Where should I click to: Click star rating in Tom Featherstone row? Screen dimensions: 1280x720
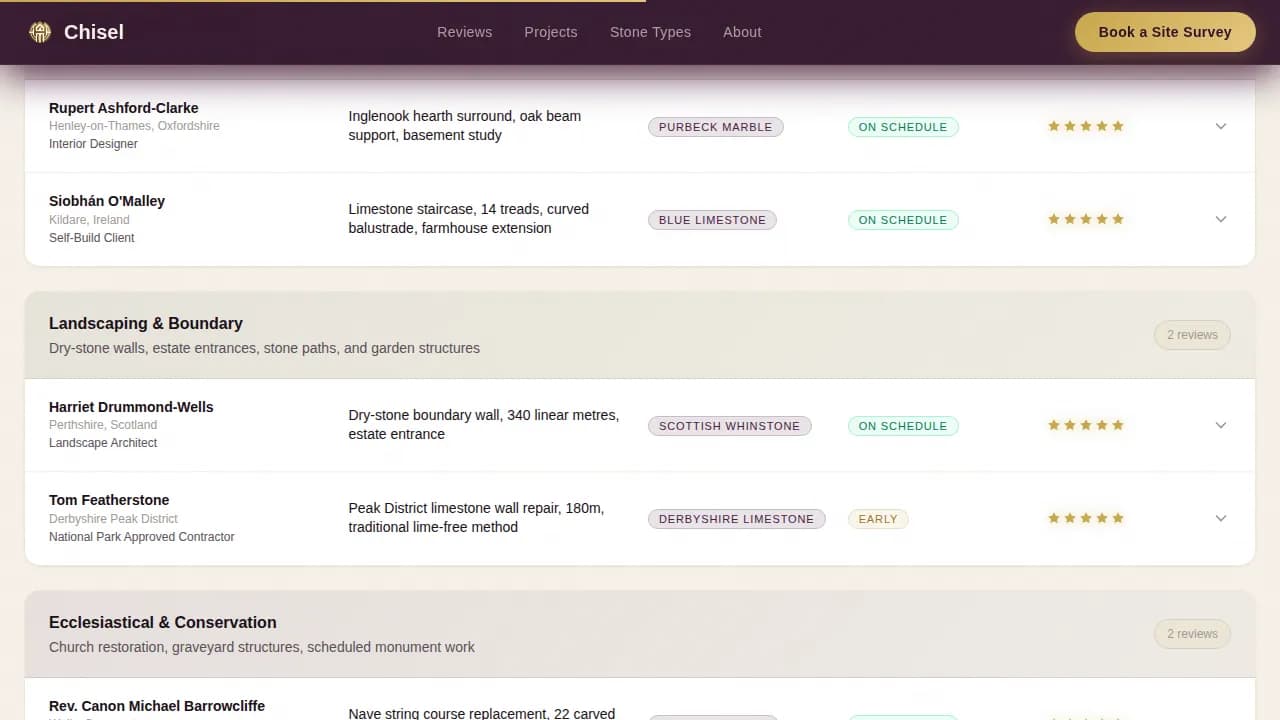point(1086,518)
